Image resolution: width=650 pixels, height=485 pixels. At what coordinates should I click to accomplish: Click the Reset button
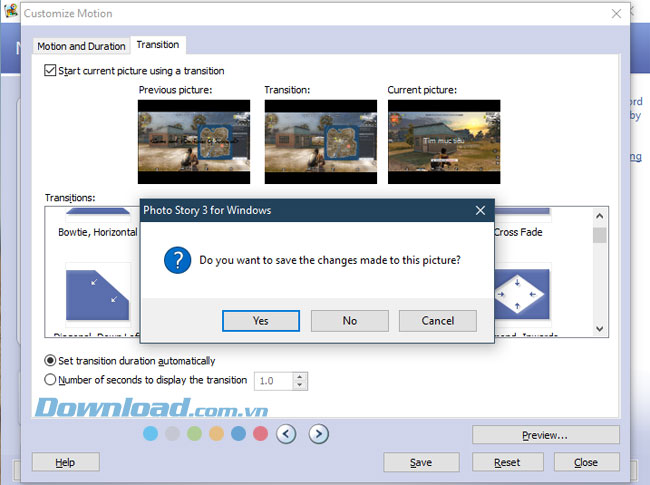(507, 462)
